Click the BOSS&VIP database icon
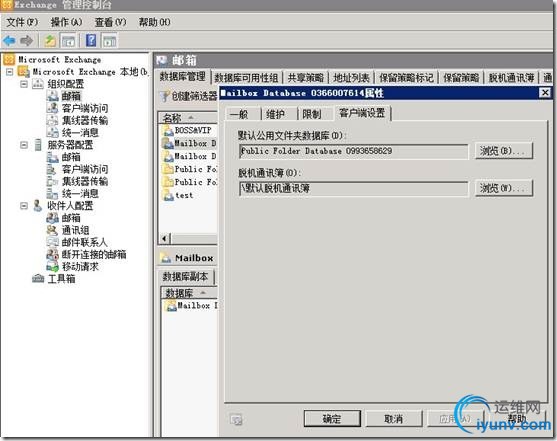Viewport: 557px width, 441px height. 167,130
